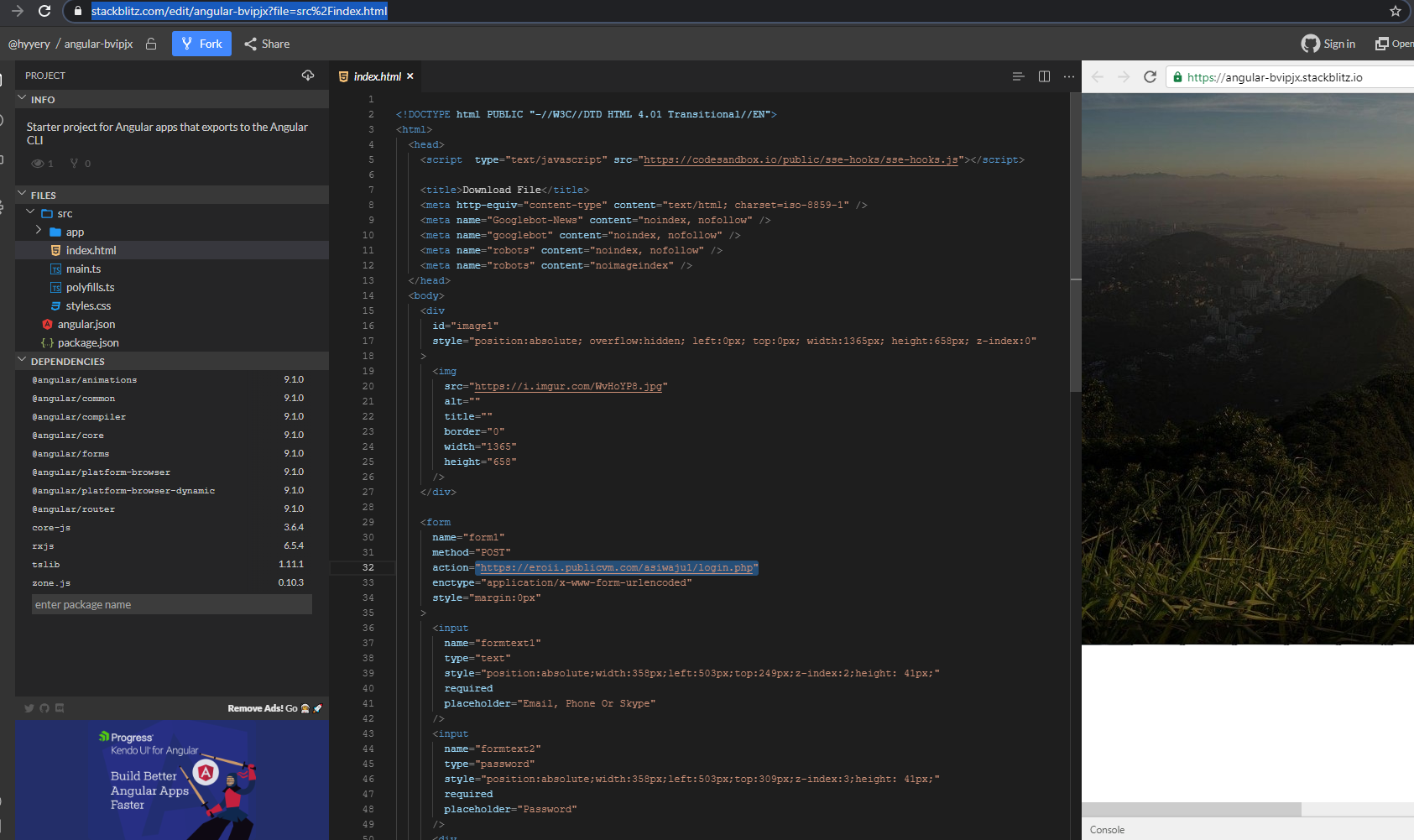Click the form action login.php URL
1414x840 pixels.
[x=617, y=567]
